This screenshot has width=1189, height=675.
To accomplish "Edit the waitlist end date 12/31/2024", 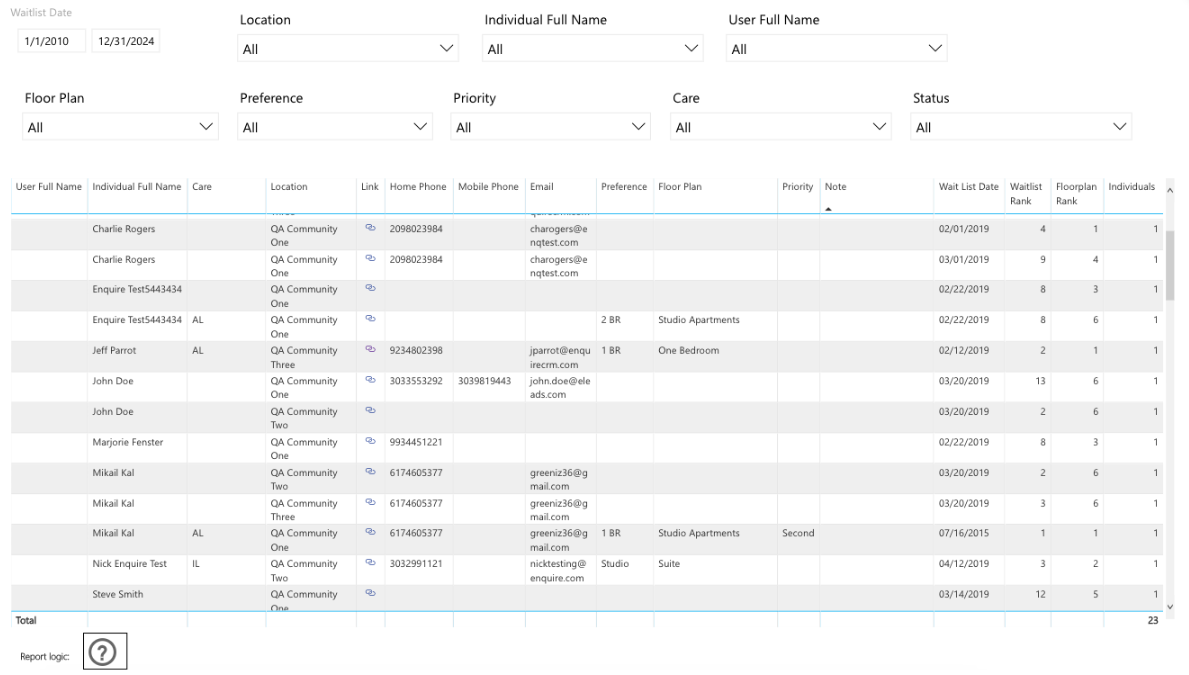I will pyautogui.click(x=126, y=41).
